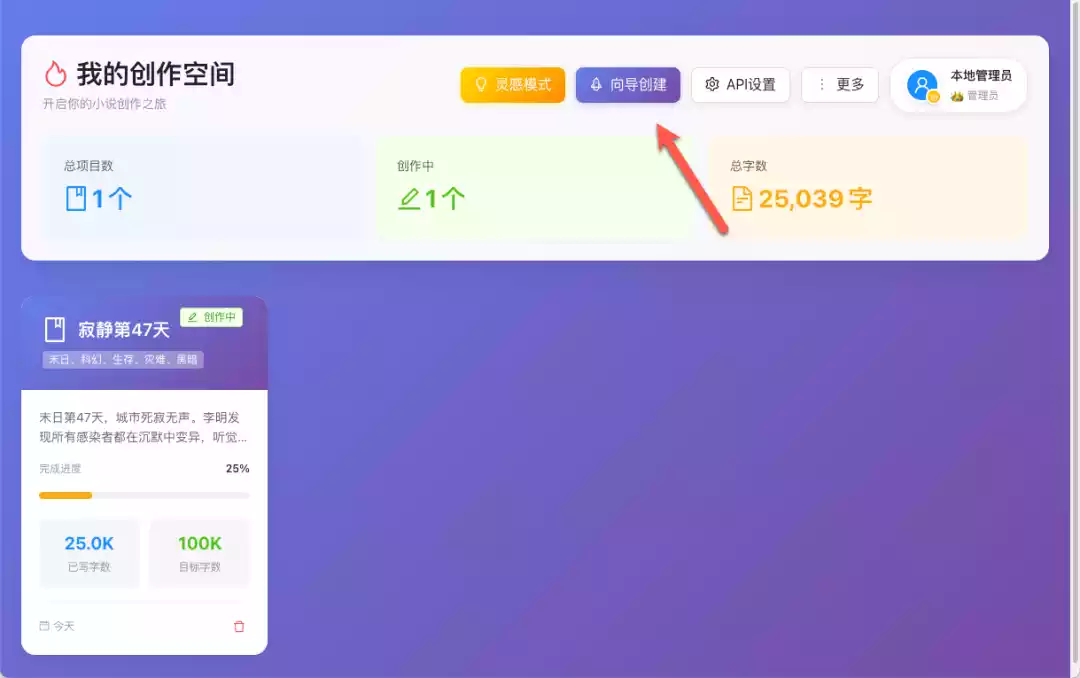Click the 25.0K 已写字数 box

[90, 553]
